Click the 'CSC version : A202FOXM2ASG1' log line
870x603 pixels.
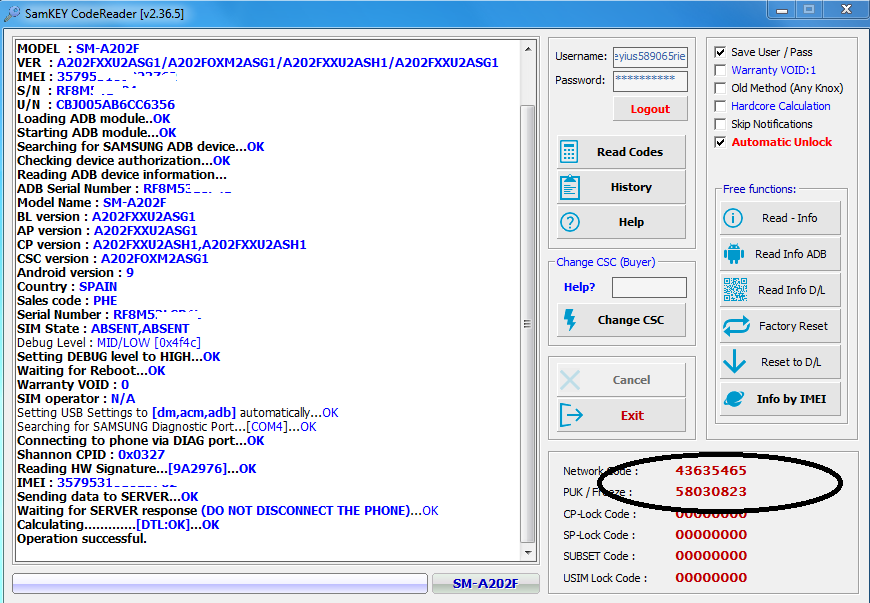[x=113, y=259]
